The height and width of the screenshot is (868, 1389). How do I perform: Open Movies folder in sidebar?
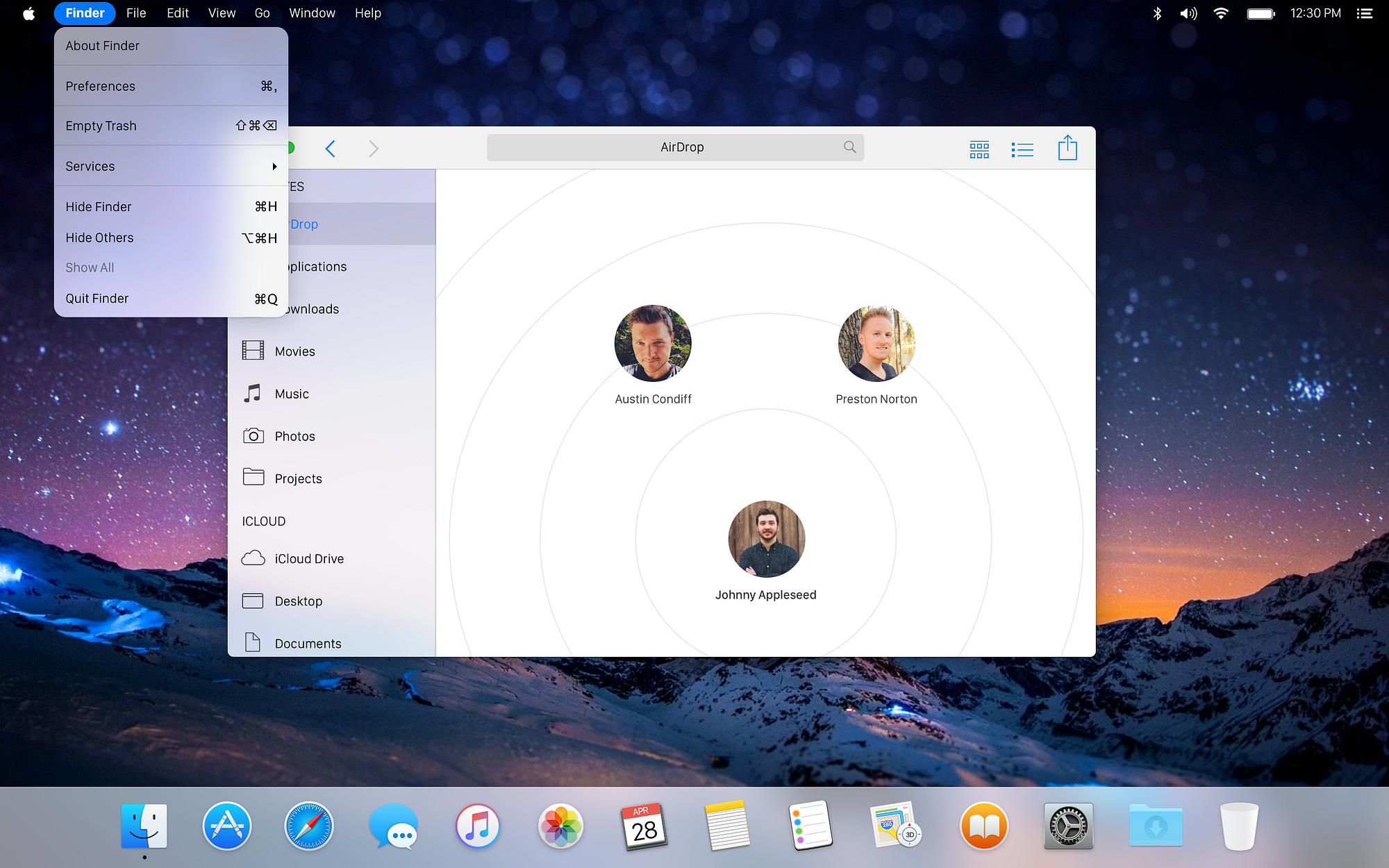click(294, 351)
